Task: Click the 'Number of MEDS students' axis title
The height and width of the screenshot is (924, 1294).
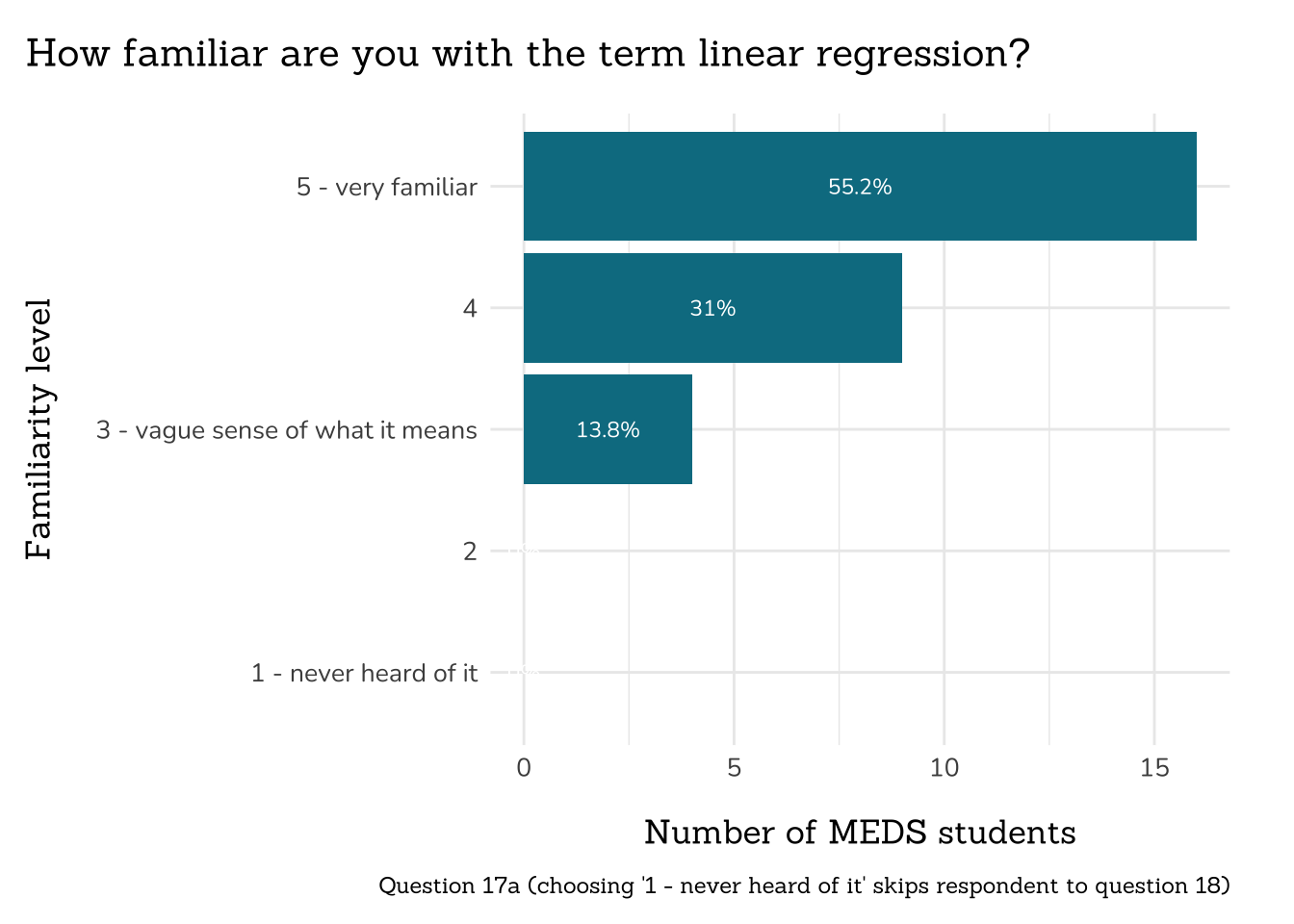Action: [x=860, y=833]
